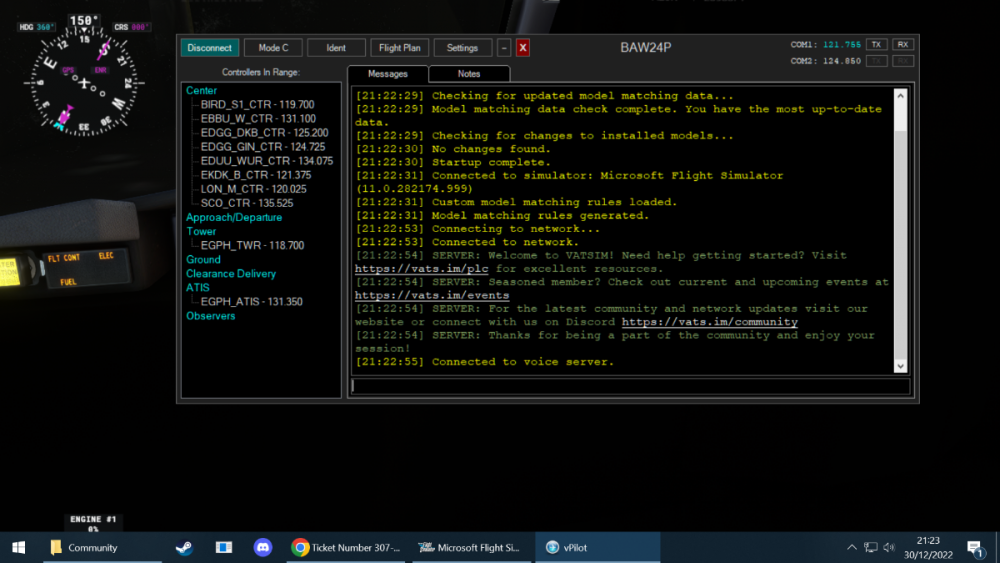The image size is (1000, 563).
Task: Open Steam from the taskbar
Action: coord(183,547)
